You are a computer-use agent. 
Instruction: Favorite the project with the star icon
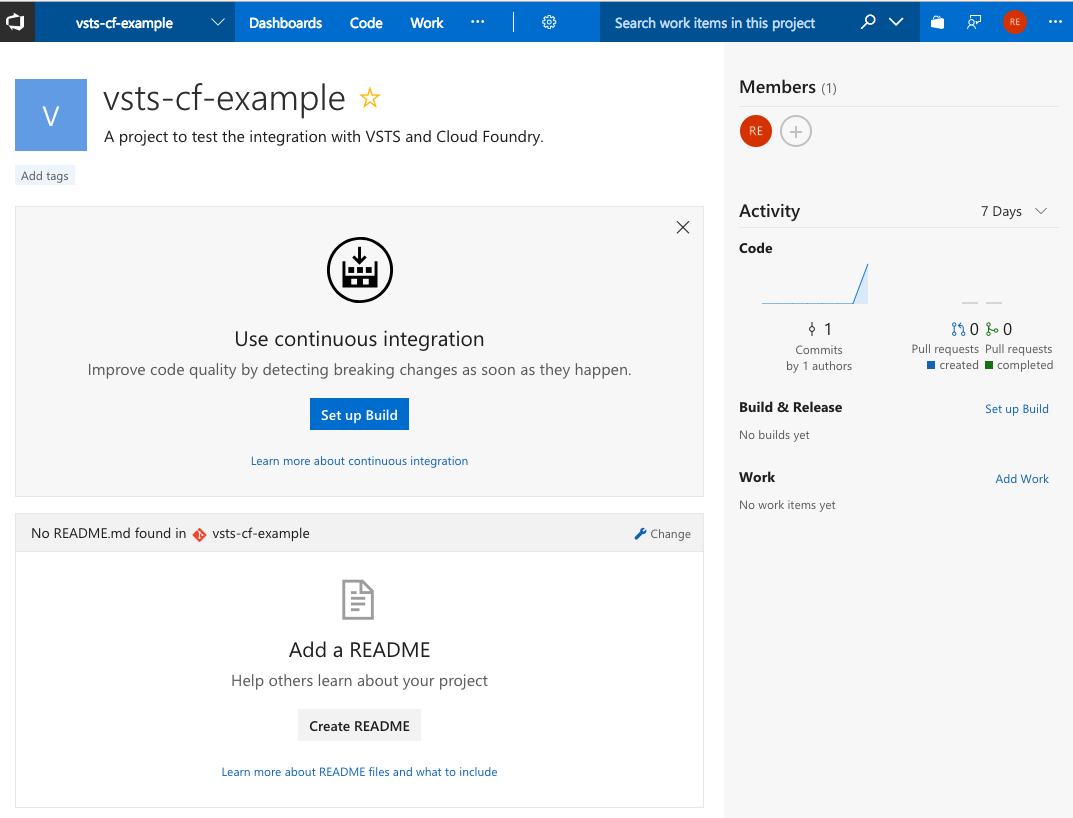pos(370,98)
